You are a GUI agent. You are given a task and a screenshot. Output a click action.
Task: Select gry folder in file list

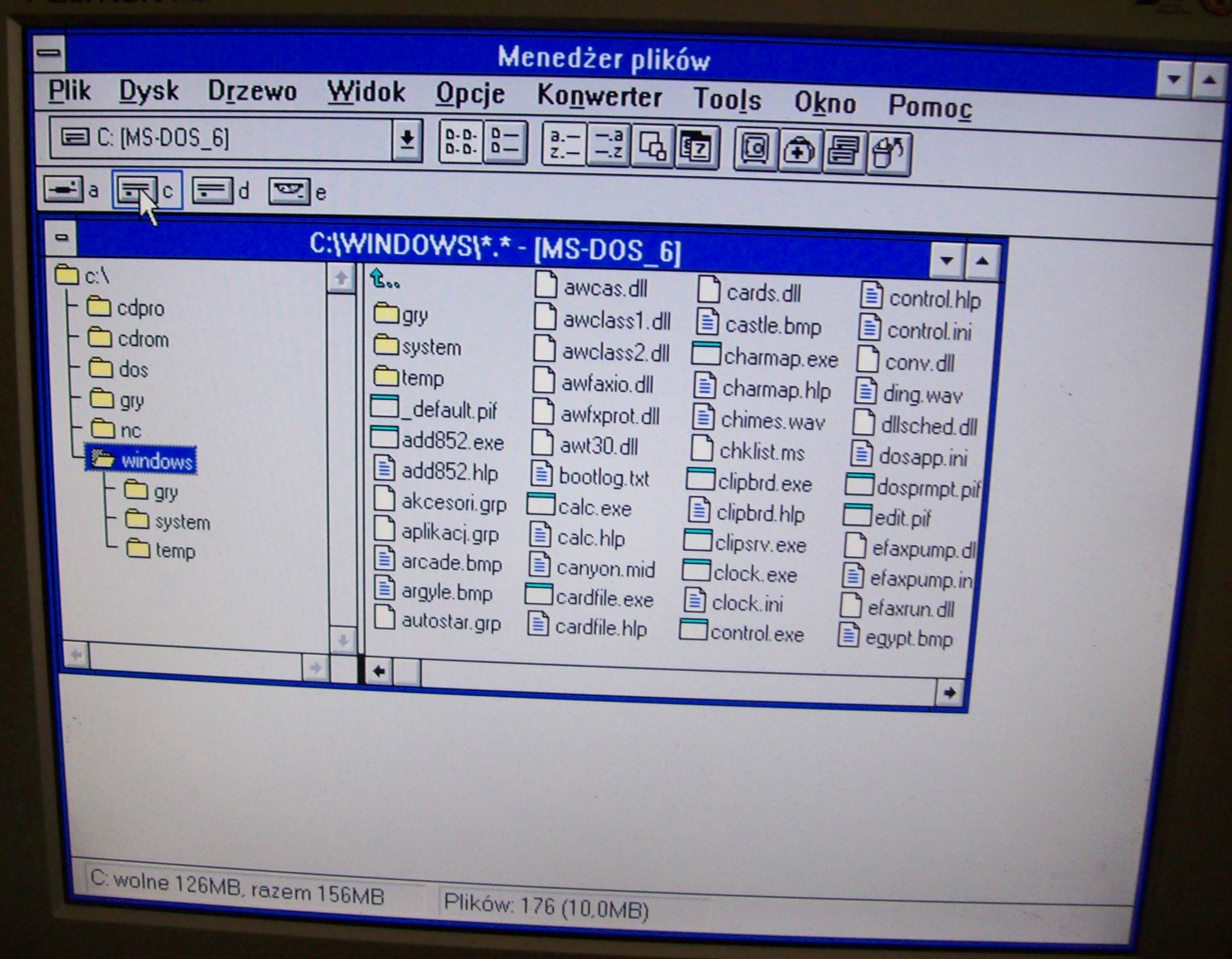pos(401,314)
